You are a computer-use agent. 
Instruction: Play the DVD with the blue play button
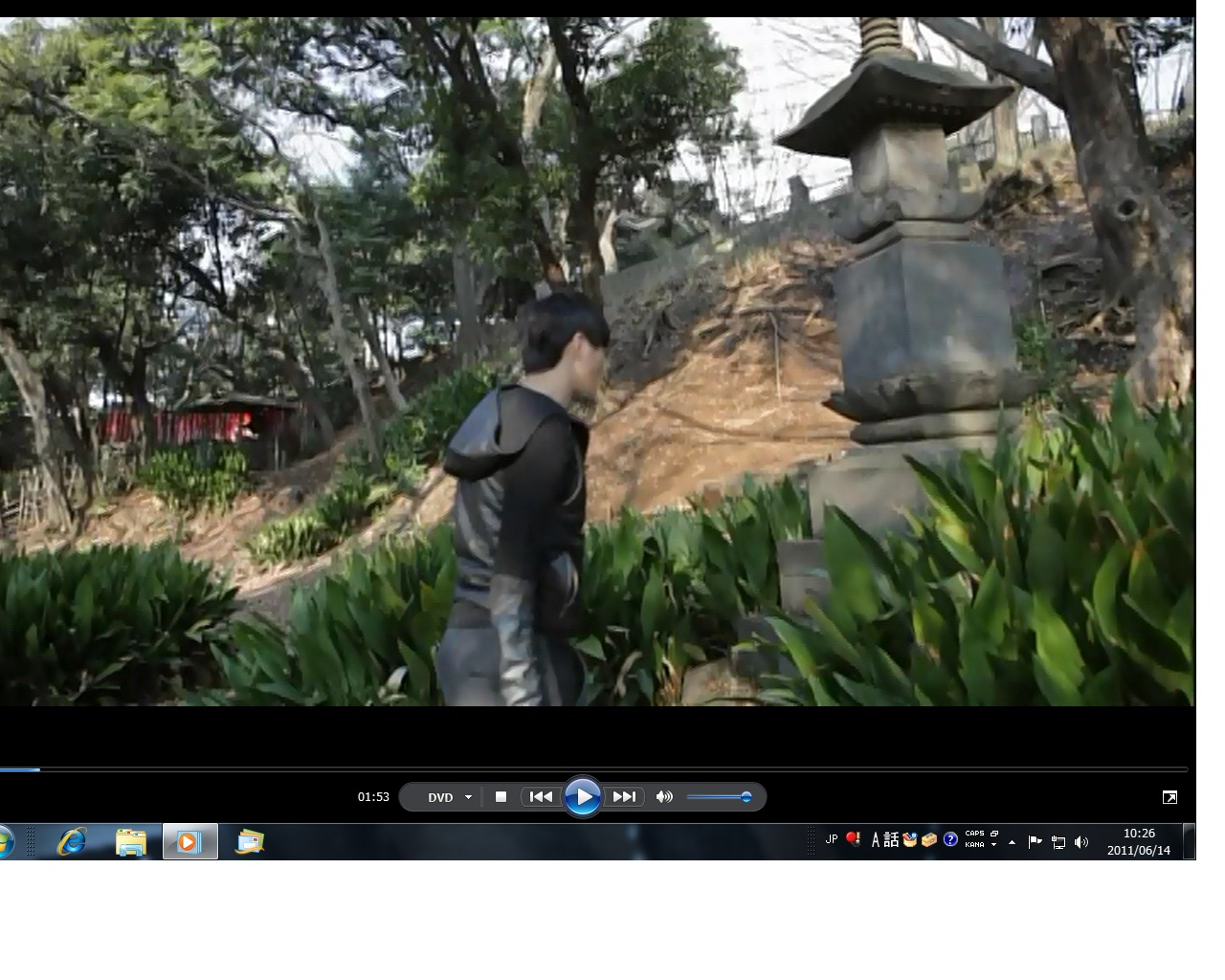[x=582, y=797]
